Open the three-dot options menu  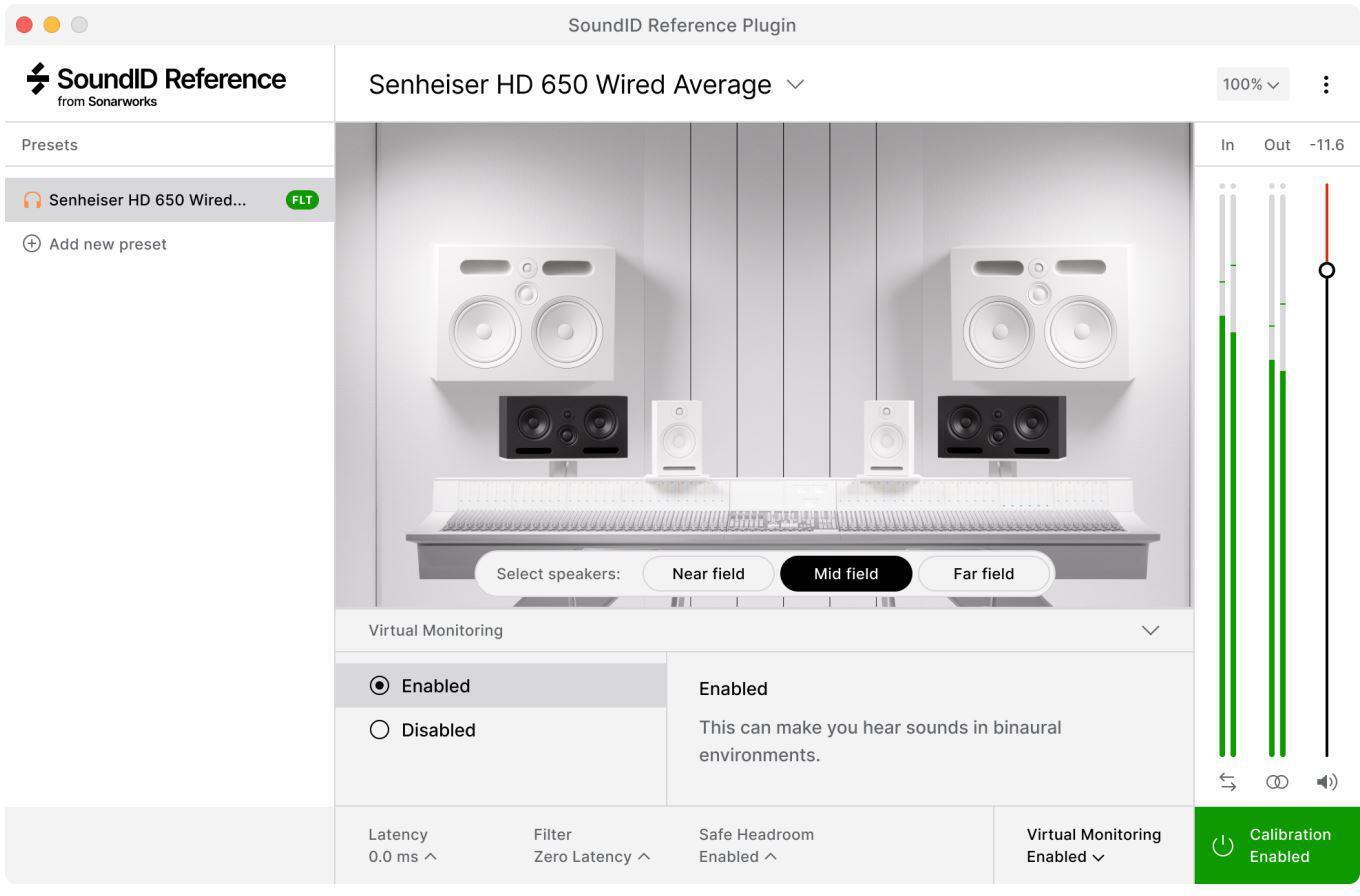click(x=1327, y=84)
